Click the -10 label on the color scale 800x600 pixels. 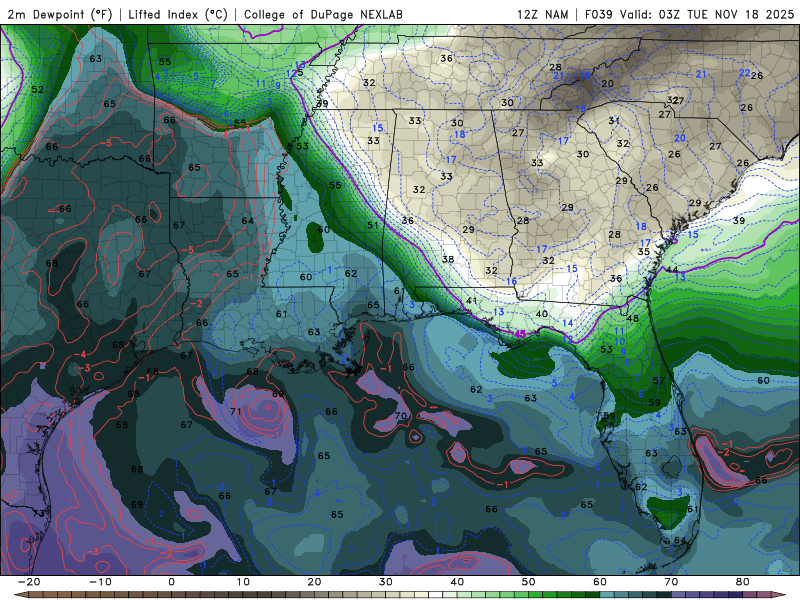point(100,582)
